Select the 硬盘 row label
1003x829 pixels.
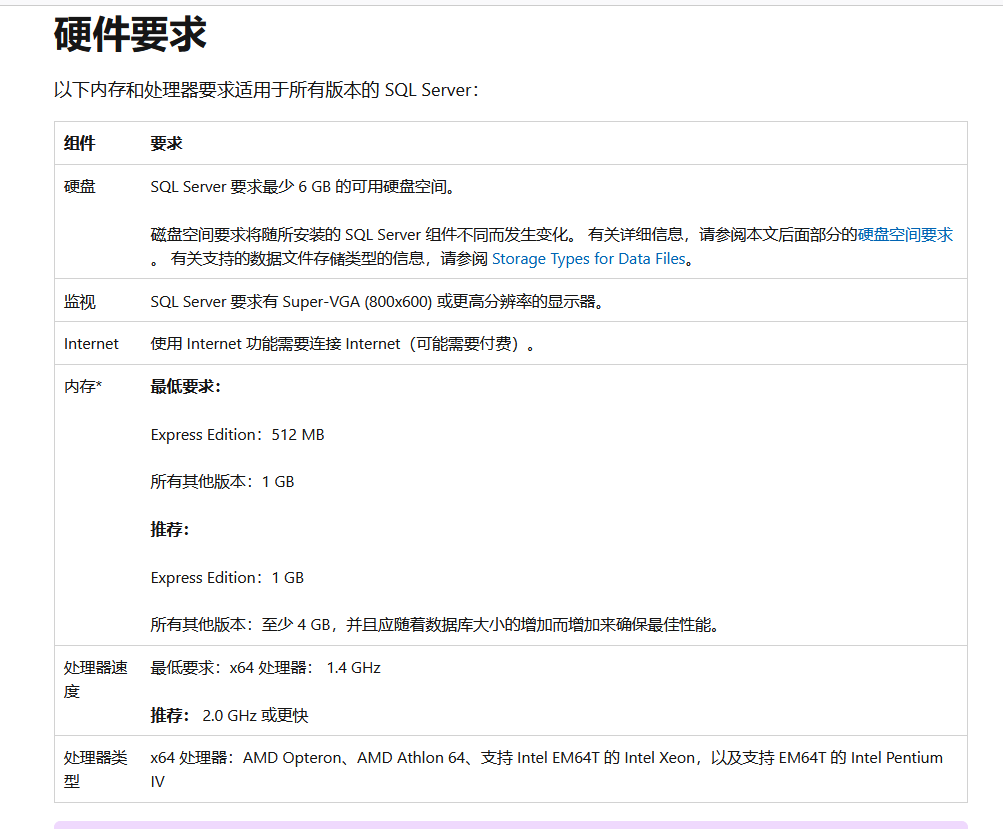click(x=79, y=187)
